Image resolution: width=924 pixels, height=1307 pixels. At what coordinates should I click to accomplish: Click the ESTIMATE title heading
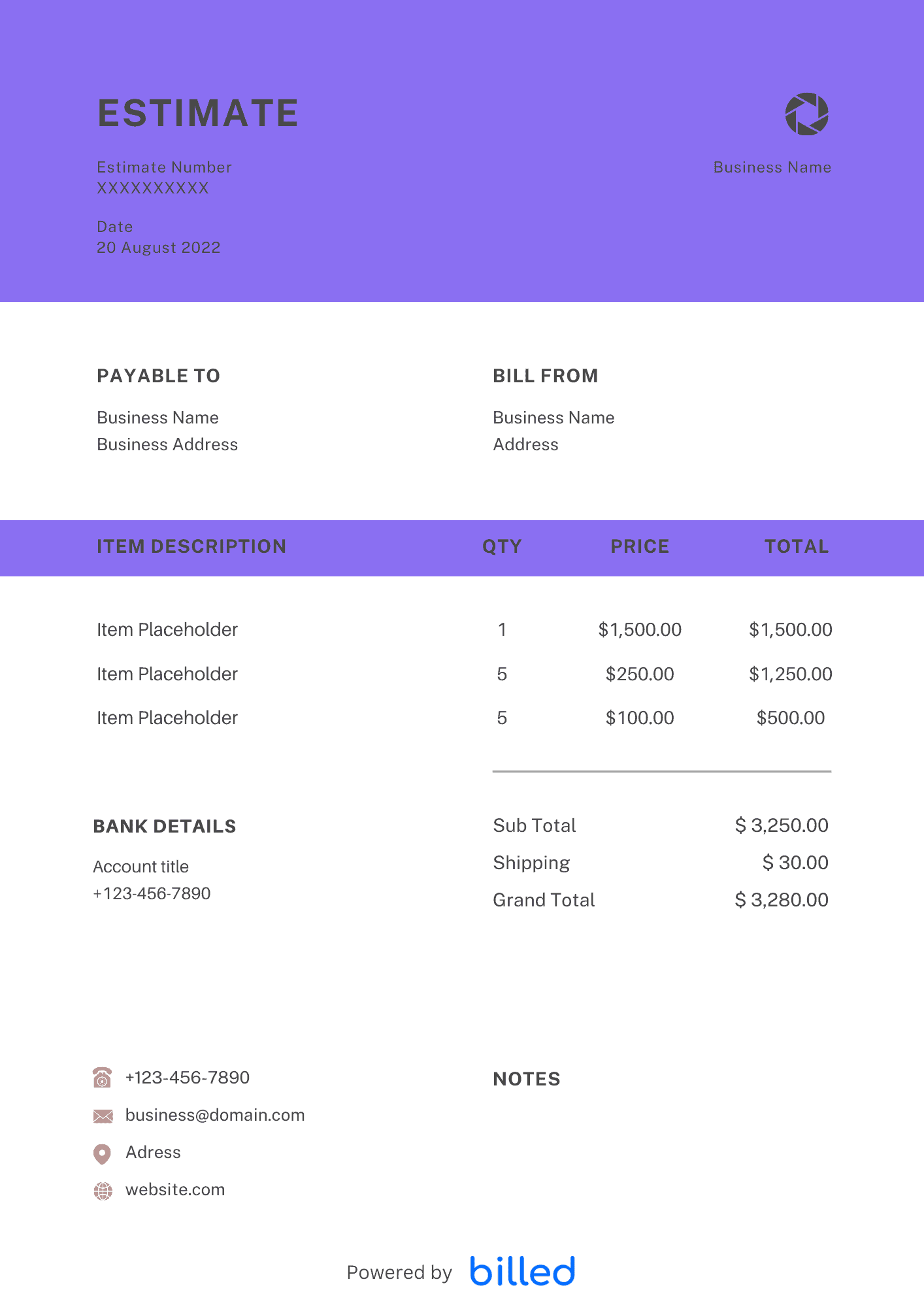[x=198, y=113]
